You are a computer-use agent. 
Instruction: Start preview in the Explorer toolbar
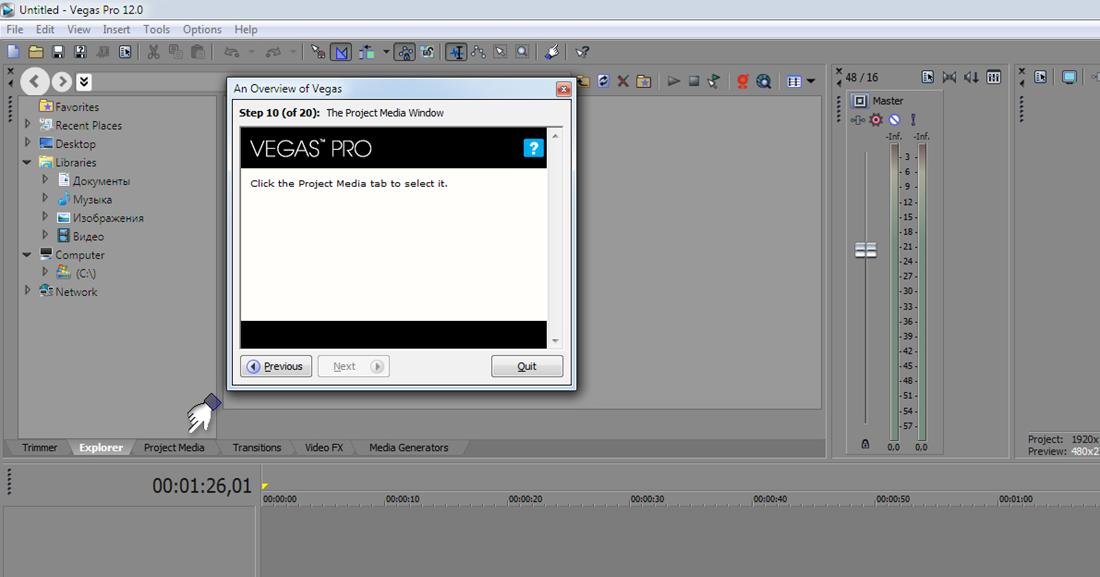pos(673,81)
